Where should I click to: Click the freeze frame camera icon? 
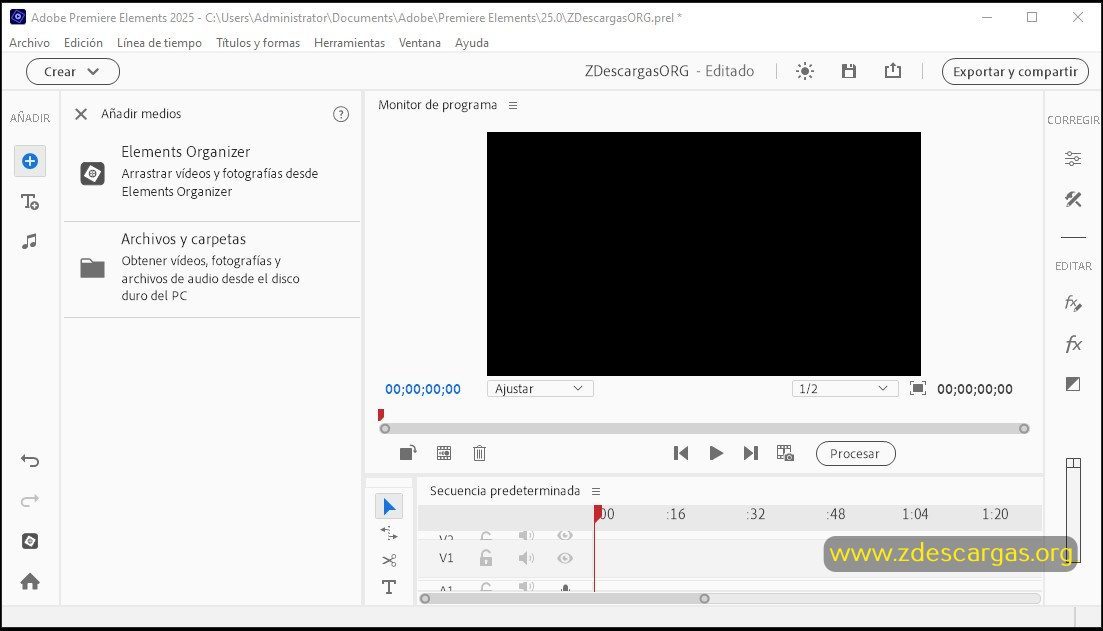pos(785,453)
